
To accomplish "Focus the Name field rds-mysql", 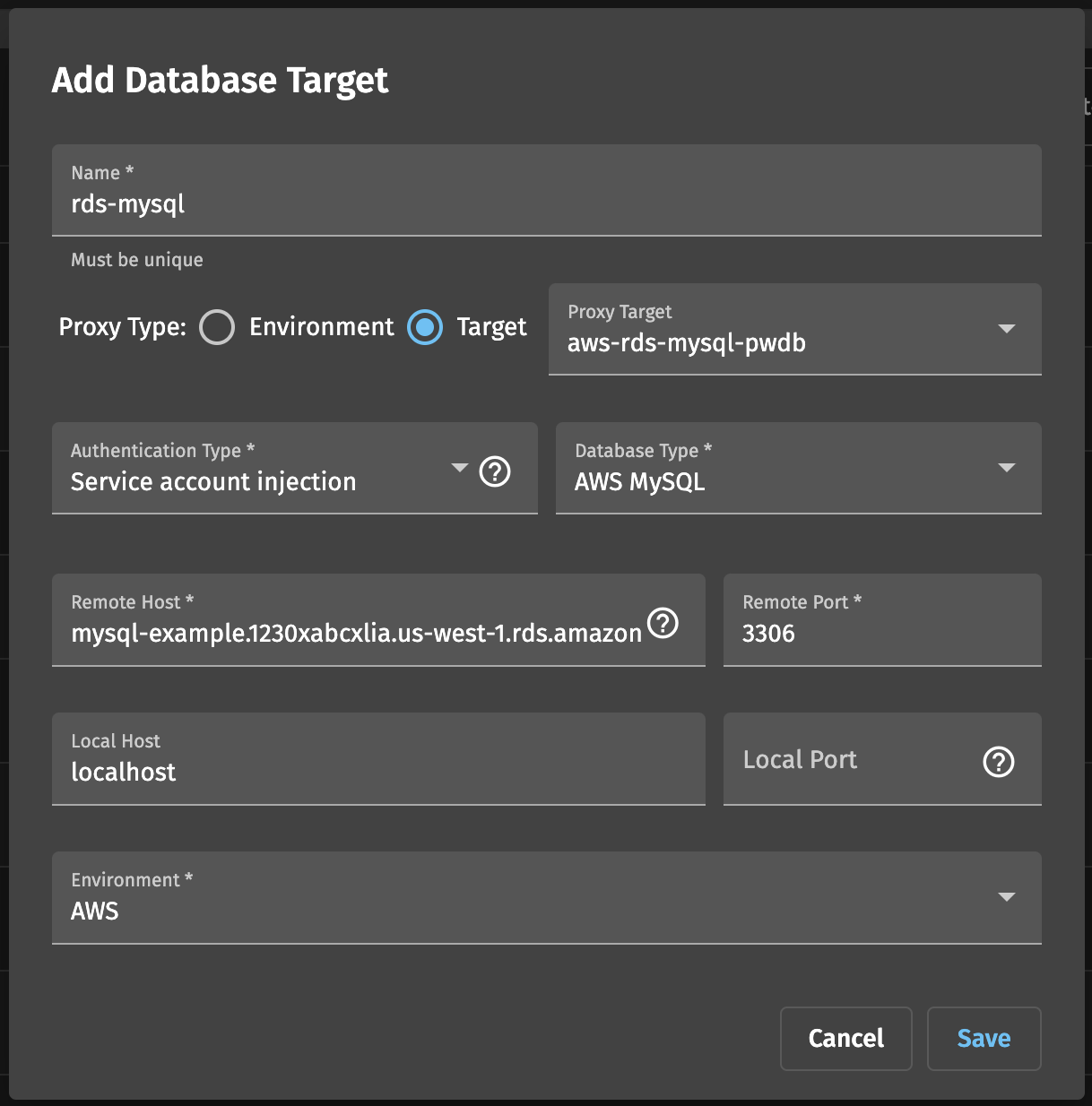I will (x=547, y=190).
